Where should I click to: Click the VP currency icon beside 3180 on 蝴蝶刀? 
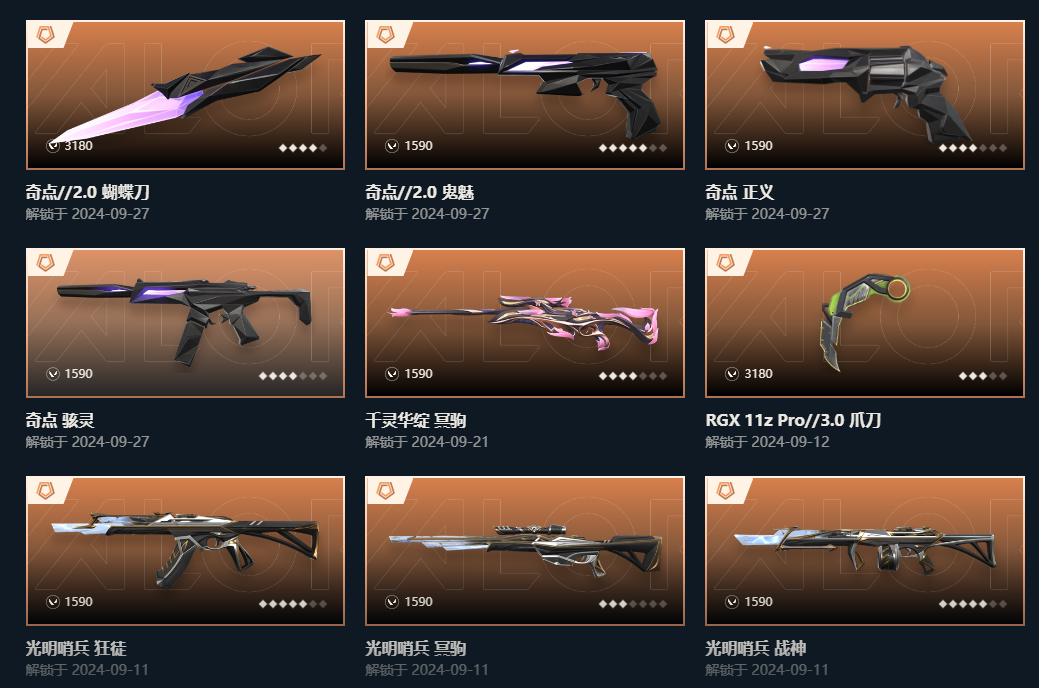[x=53, y=146]
